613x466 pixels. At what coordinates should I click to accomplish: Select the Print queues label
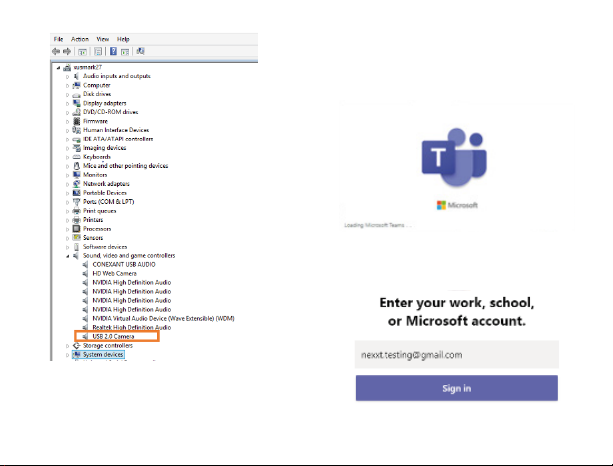100,211
